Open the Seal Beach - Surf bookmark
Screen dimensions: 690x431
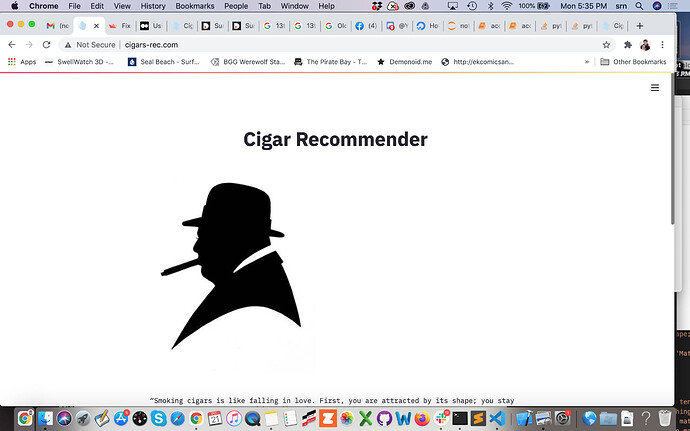pyautogui.click(x=163, y=62)
